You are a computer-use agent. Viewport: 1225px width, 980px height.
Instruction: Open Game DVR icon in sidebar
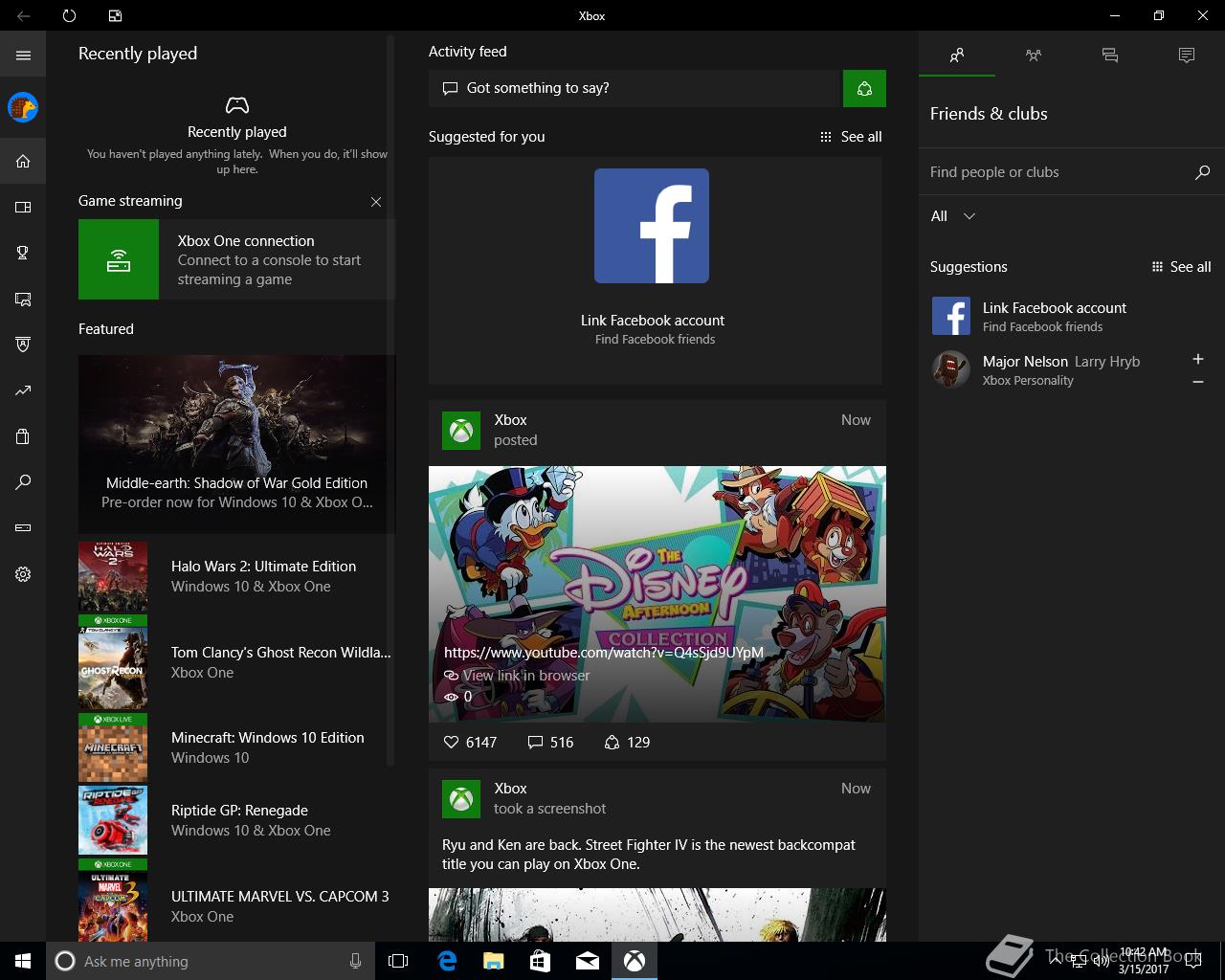(23, 299)
